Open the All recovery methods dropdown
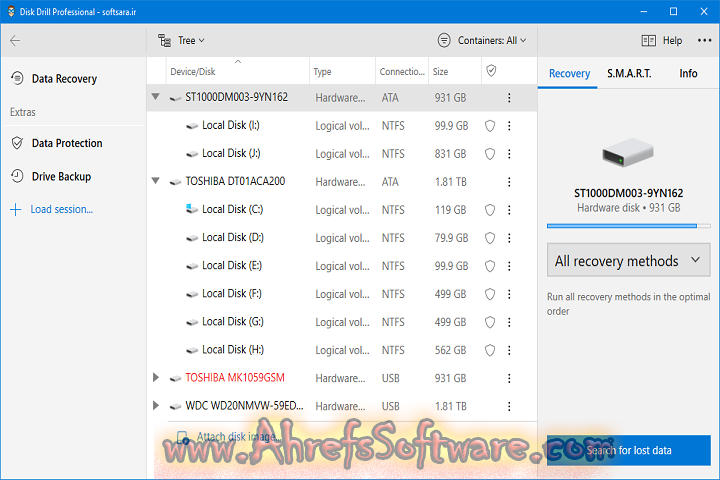 [628, 260]
